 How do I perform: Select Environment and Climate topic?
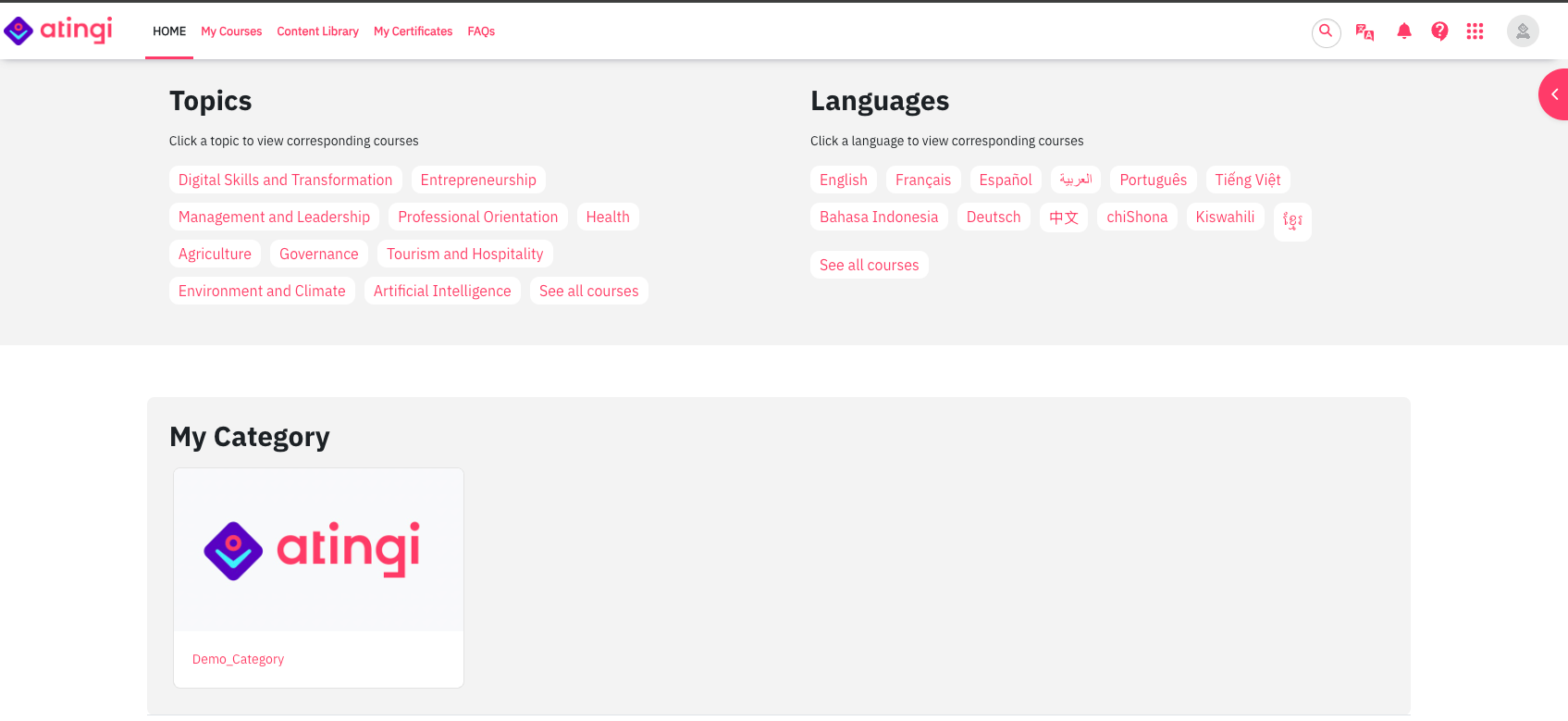point(262,291)
